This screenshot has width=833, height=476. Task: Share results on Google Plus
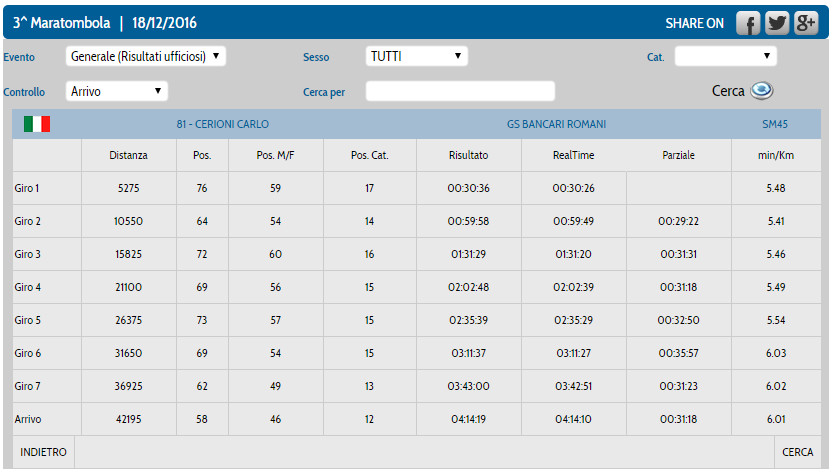(x=806, y=24)
